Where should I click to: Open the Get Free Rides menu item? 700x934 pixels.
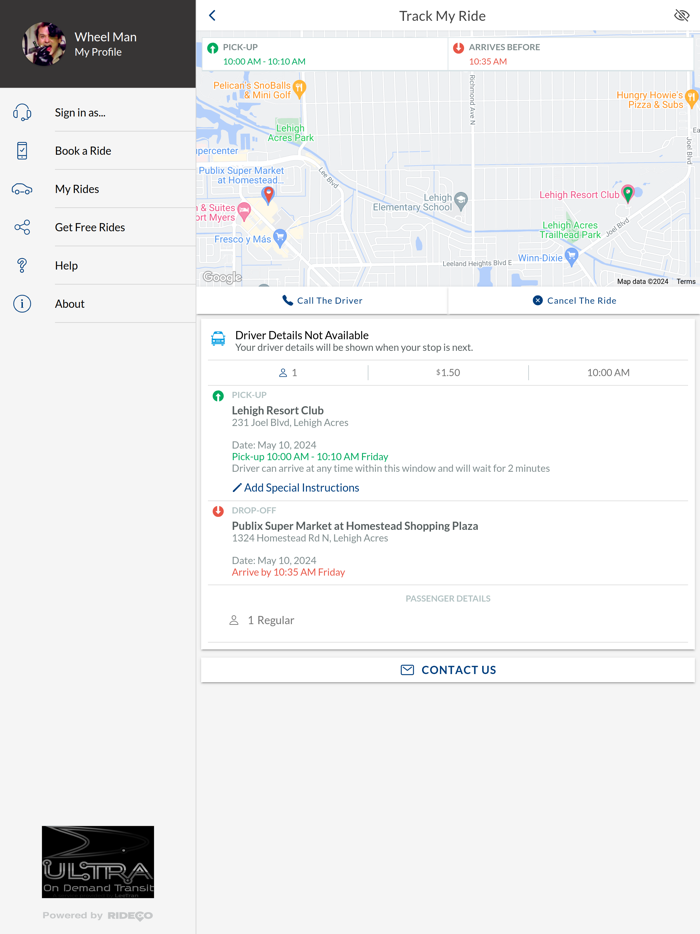point(90,228)
